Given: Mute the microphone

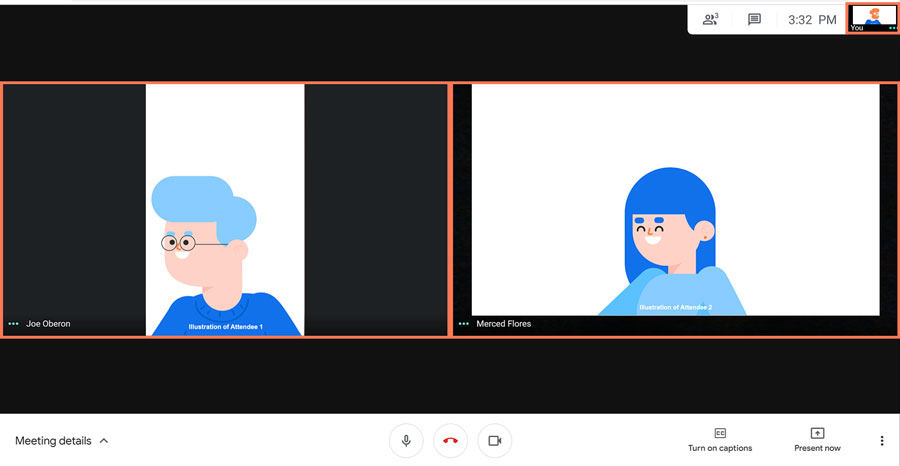Looking at the screenshot, I should [x=406, y=441].
